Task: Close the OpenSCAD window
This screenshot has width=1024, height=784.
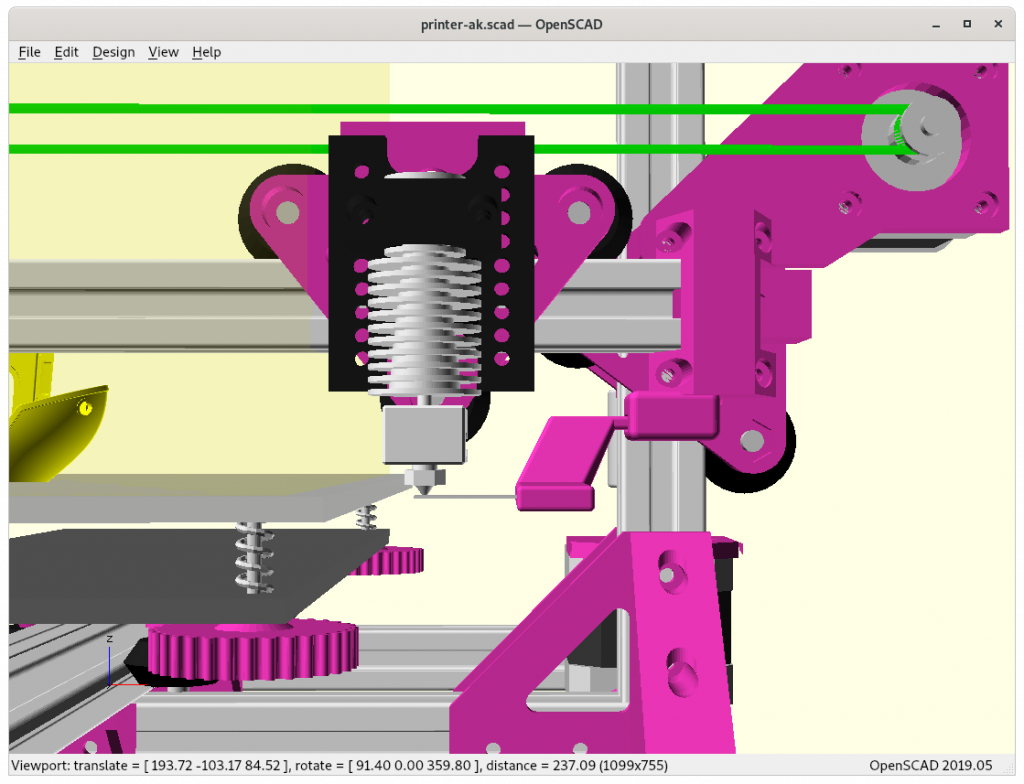Action: point(998,24)
